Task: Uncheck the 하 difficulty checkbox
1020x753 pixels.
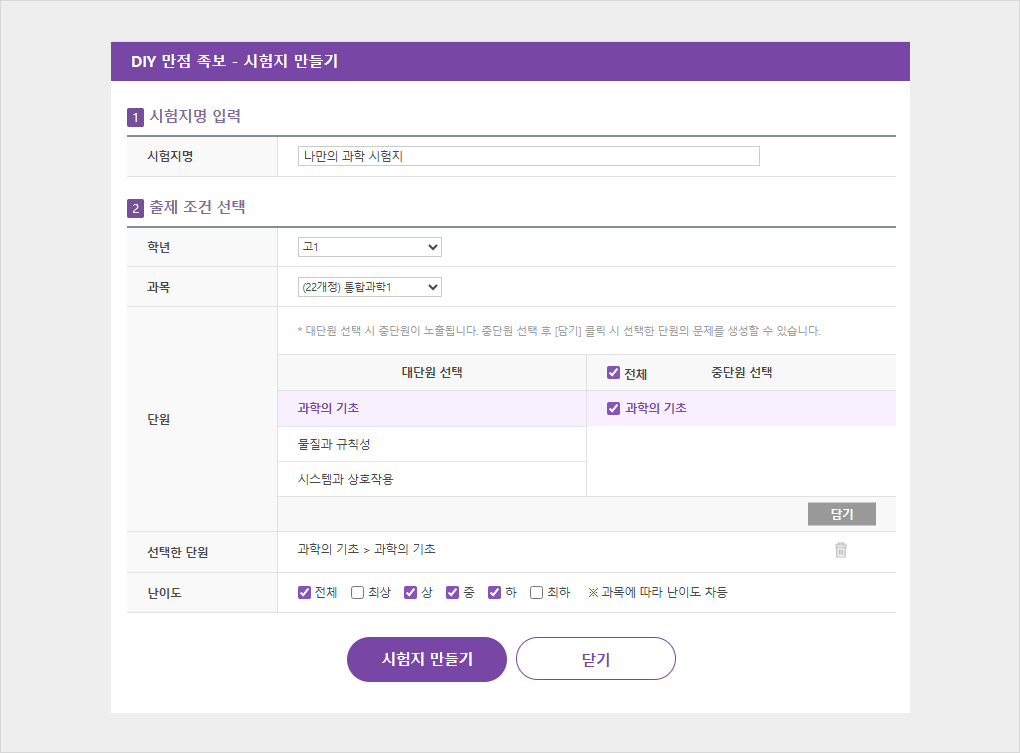Action: click(494, 592)
